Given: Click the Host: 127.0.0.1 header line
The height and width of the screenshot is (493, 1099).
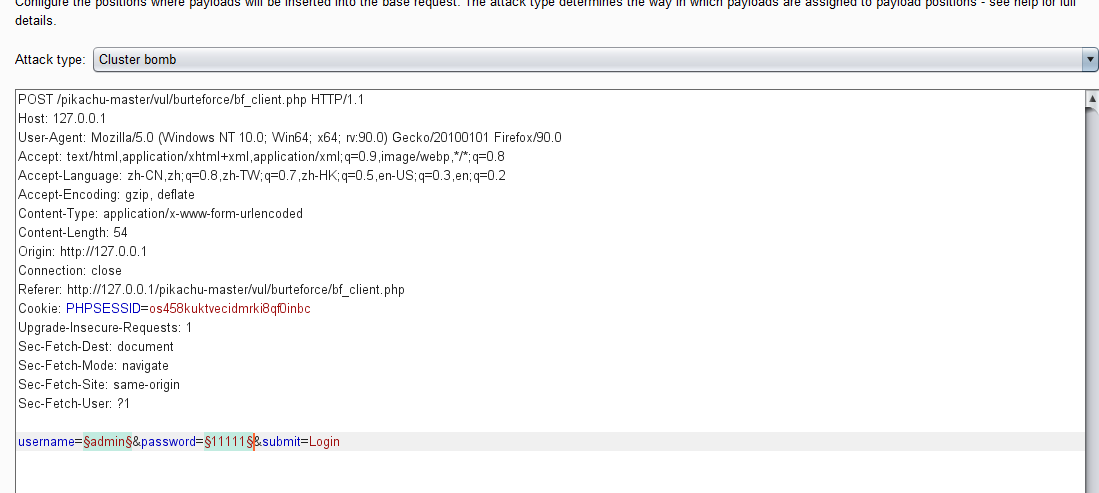Looking at the screenshot, I should [62, 119].
